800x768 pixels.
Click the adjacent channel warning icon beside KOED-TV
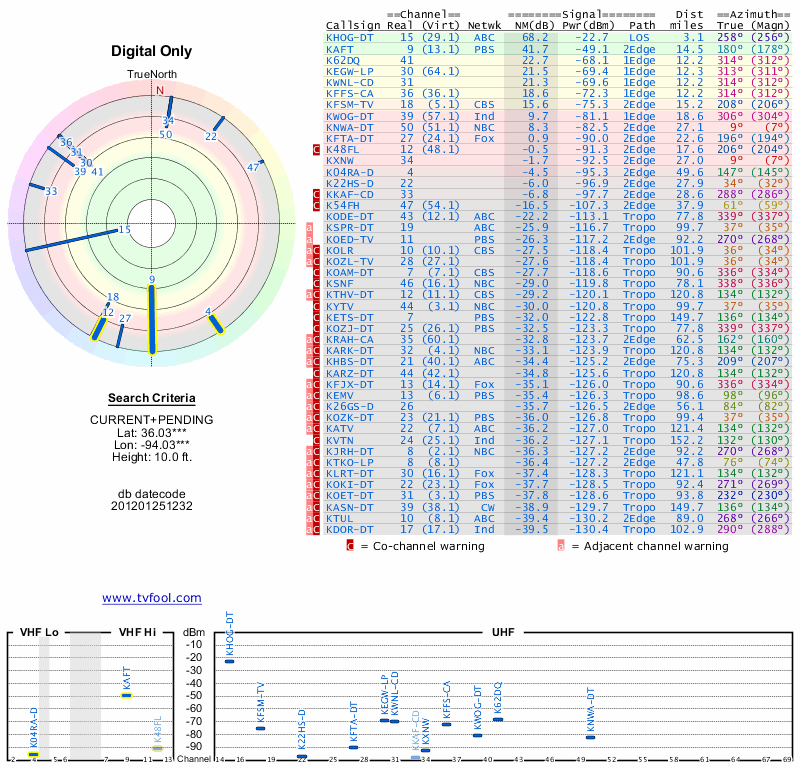coord(310,240)
